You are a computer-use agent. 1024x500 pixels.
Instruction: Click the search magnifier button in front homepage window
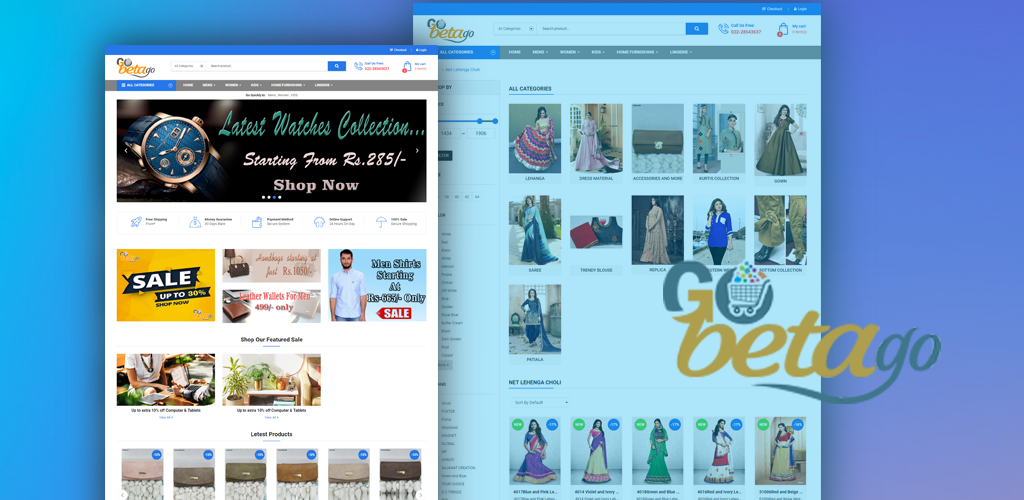pyautogui.click(x=336, y=66)
